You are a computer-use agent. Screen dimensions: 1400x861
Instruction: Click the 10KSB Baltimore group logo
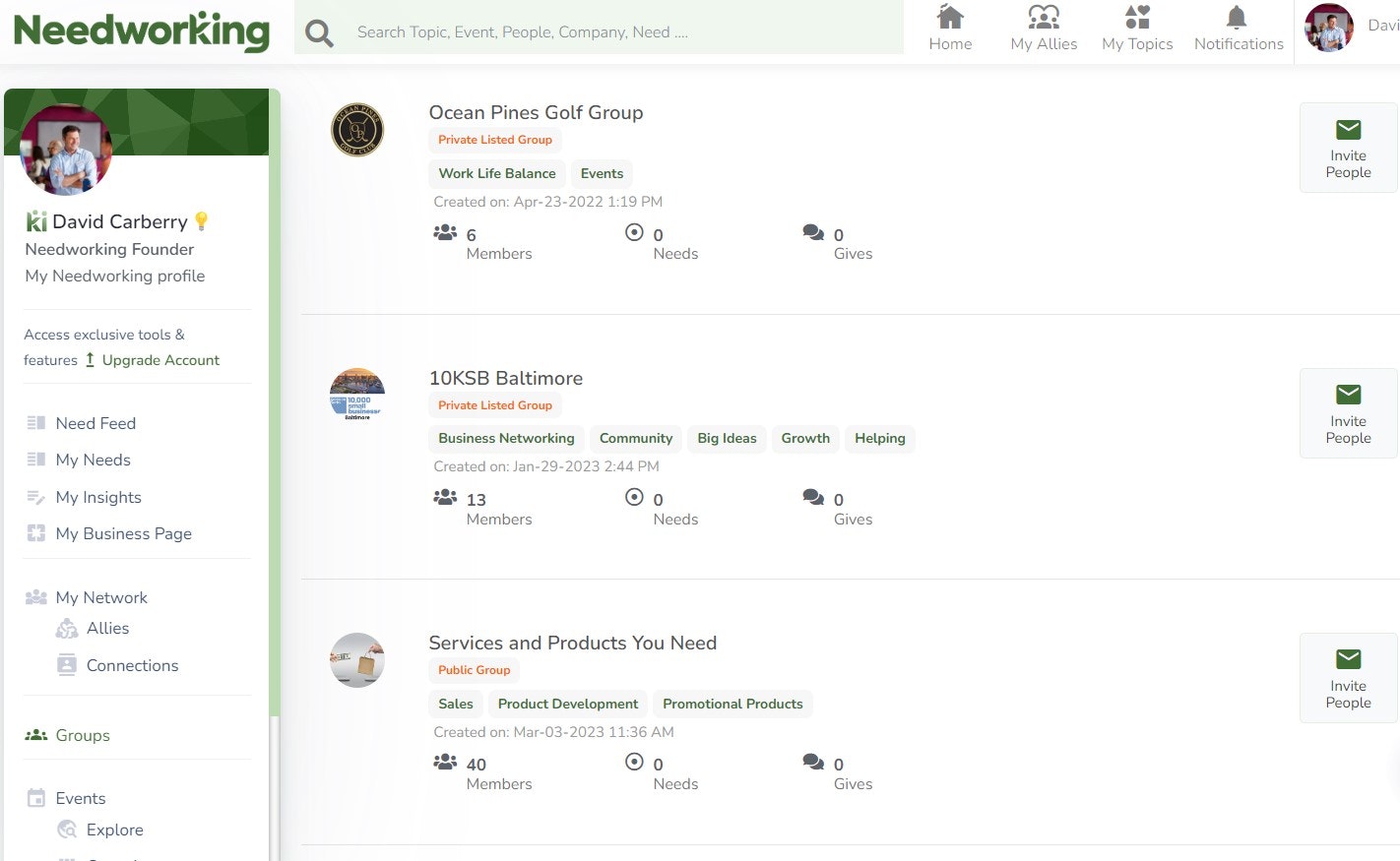[357, 395]
